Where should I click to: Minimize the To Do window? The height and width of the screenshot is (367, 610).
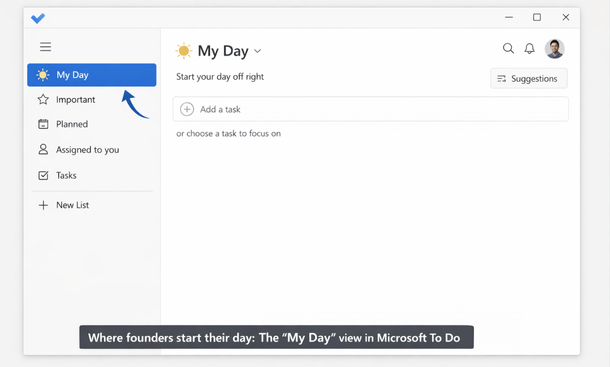509,18
